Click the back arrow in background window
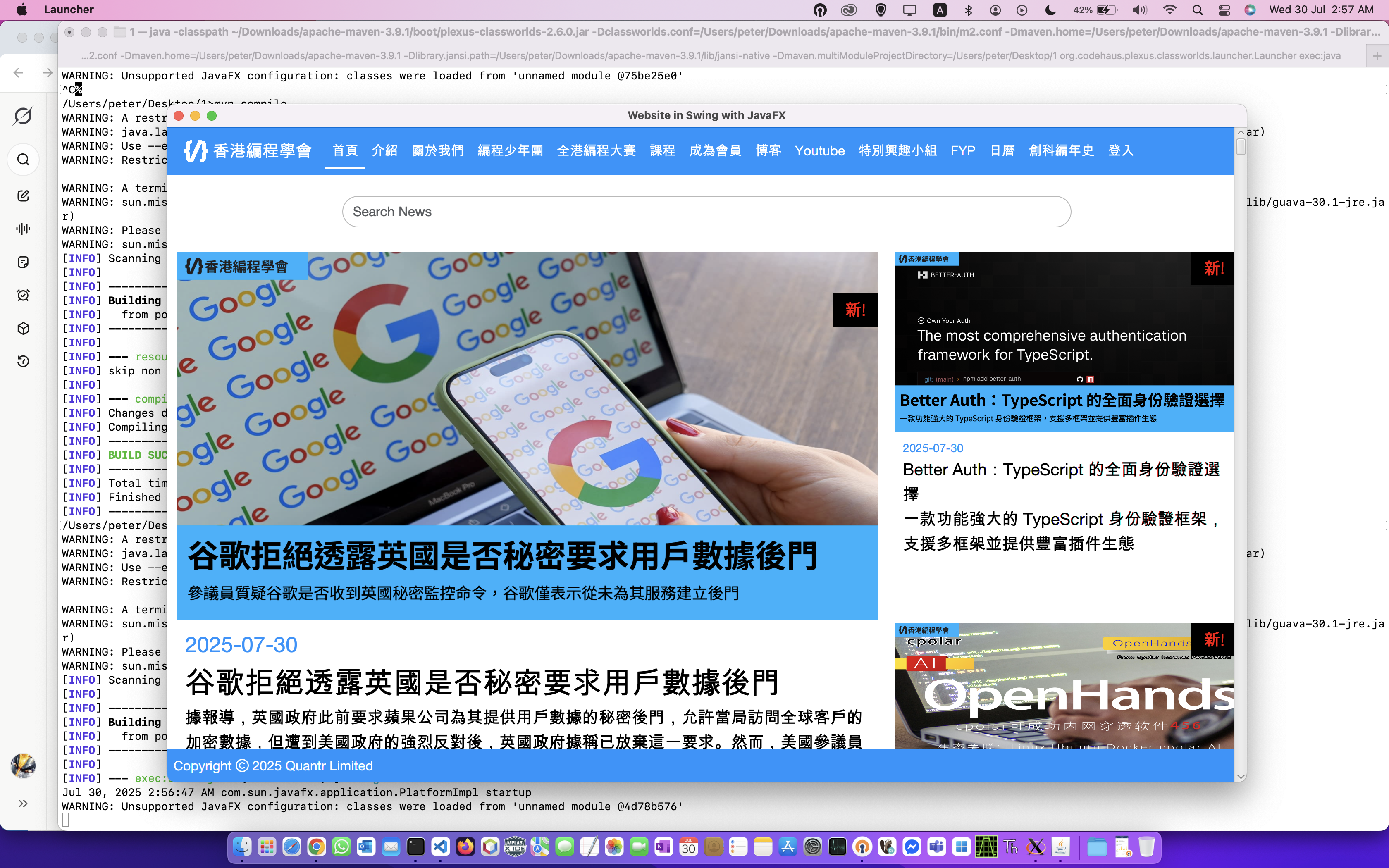The image size is (1389, 868). (18, 72)
